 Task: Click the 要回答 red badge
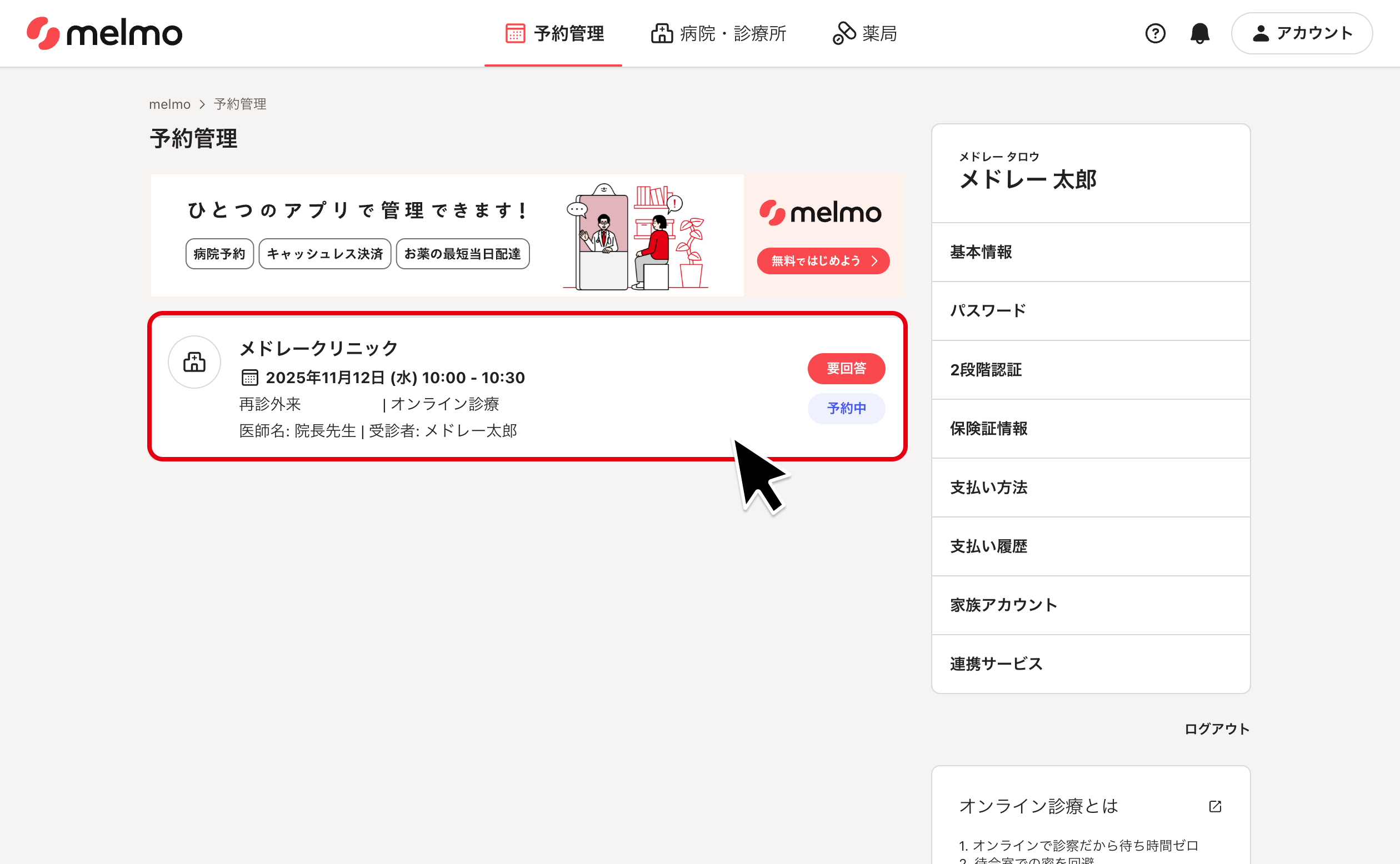[x=846, y=369]
